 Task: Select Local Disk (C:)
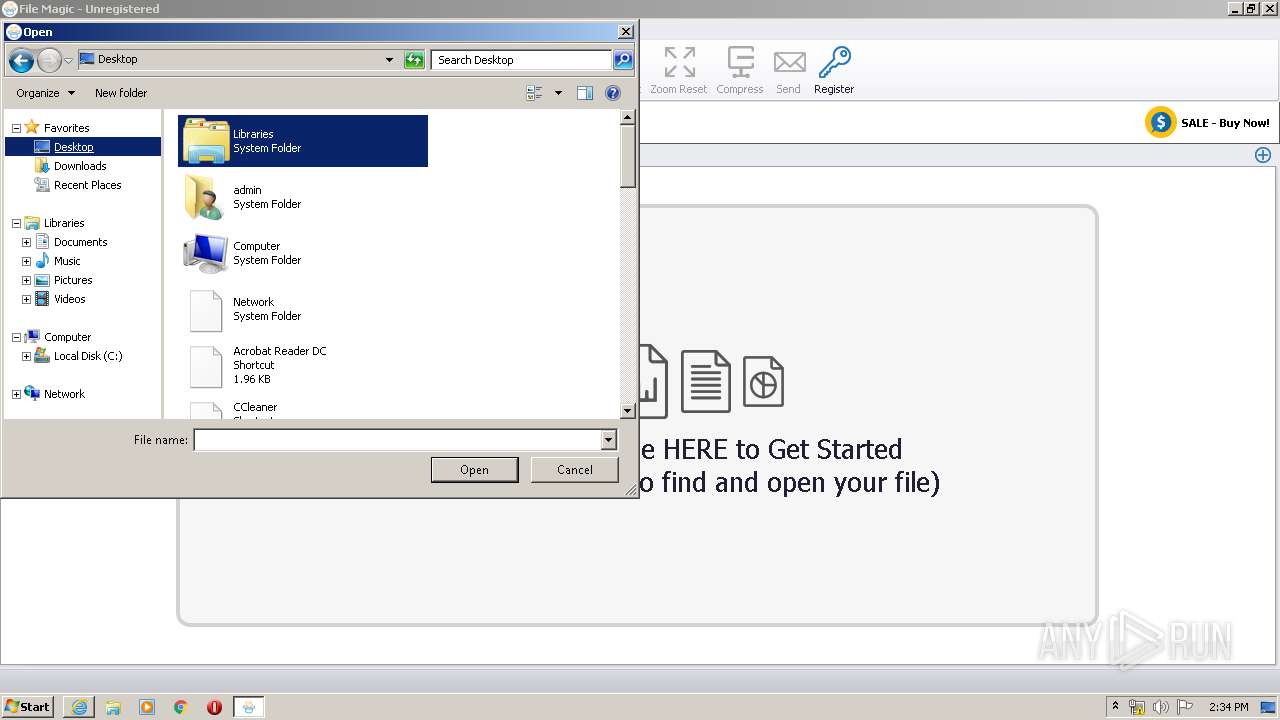pos(88,356)
